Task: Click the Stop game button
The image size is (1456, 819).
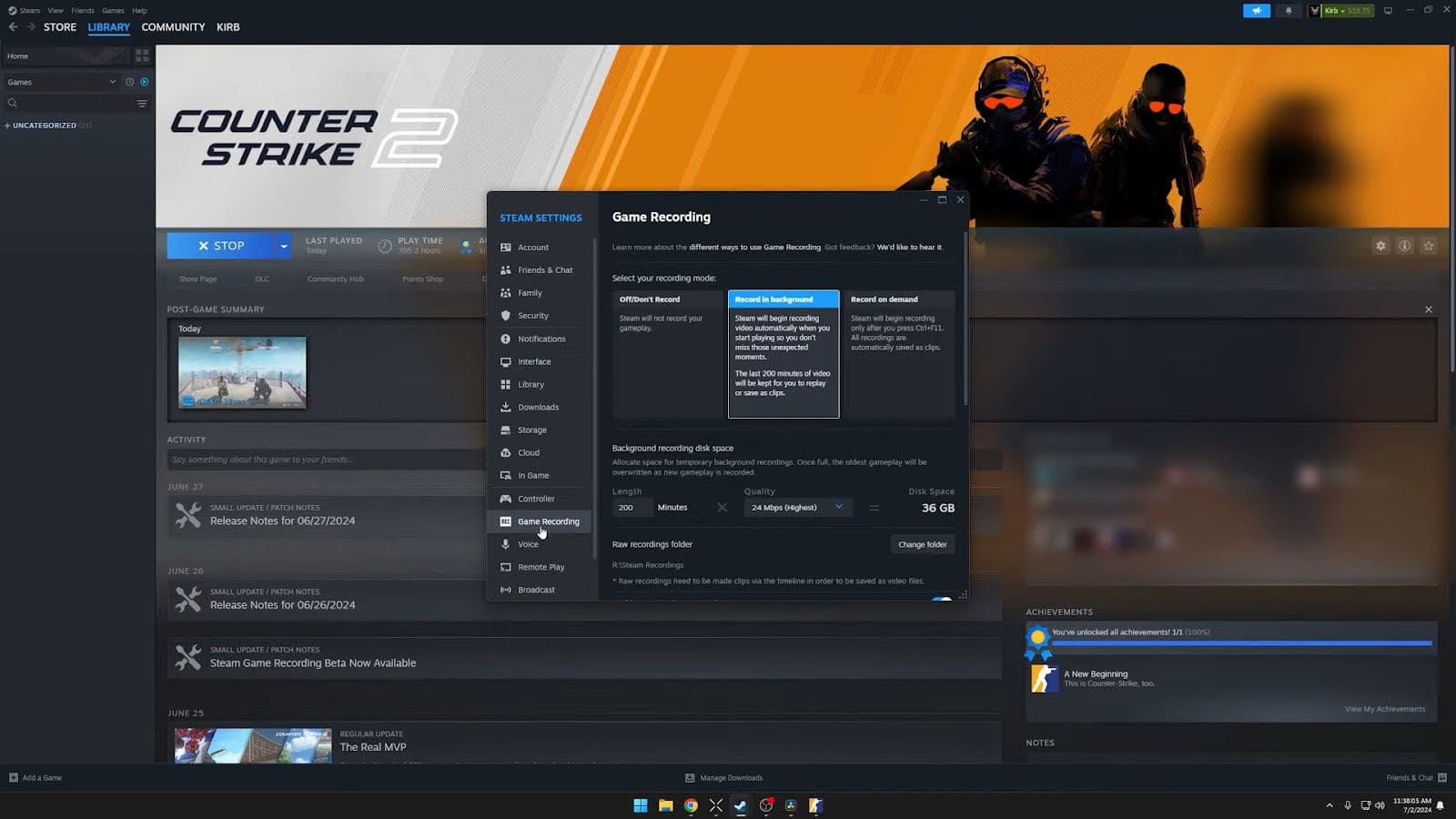Action: (221, 246)
